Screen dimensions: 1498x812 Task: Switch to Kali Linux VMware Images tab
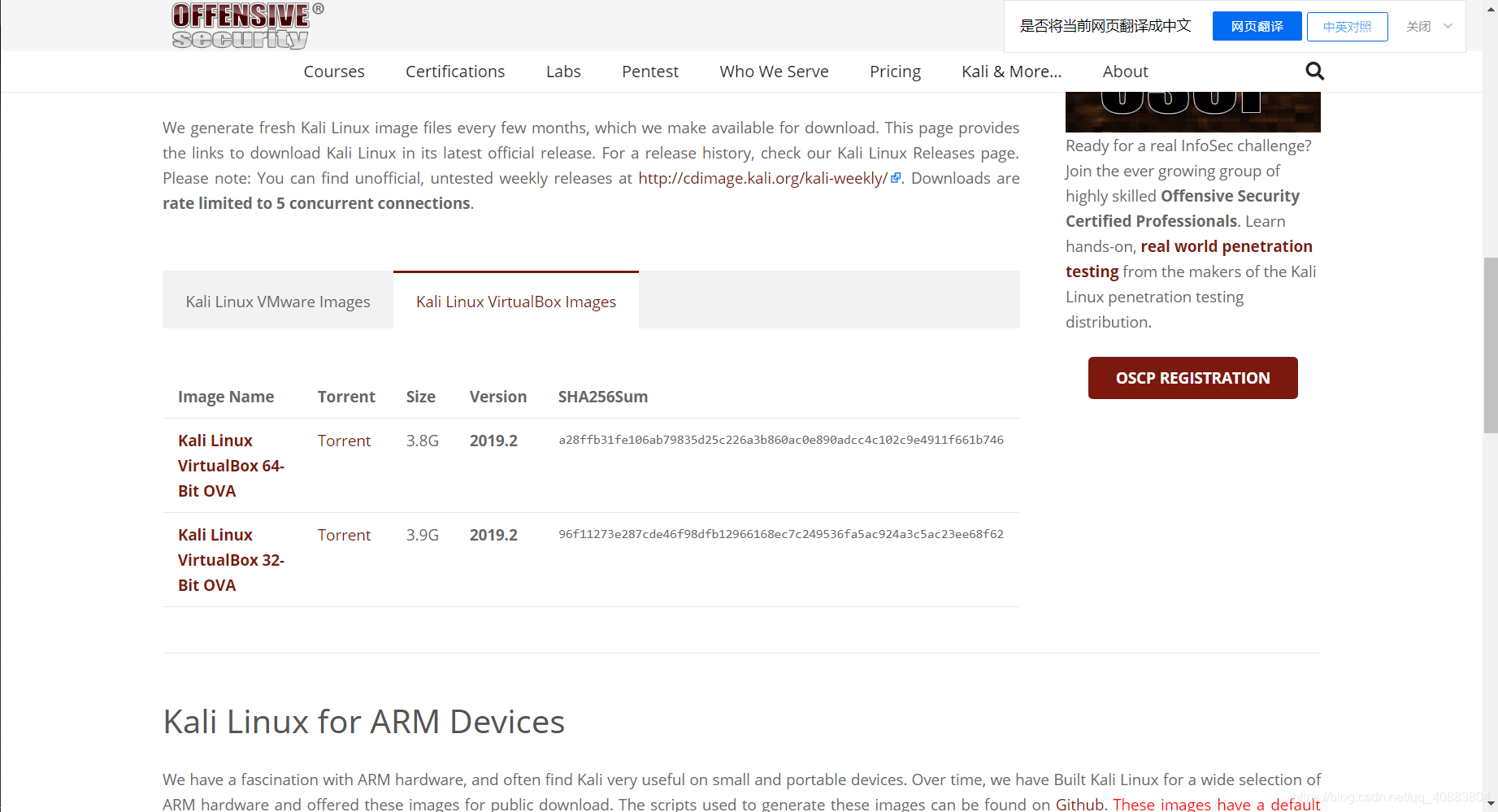(x=278, y=301)
